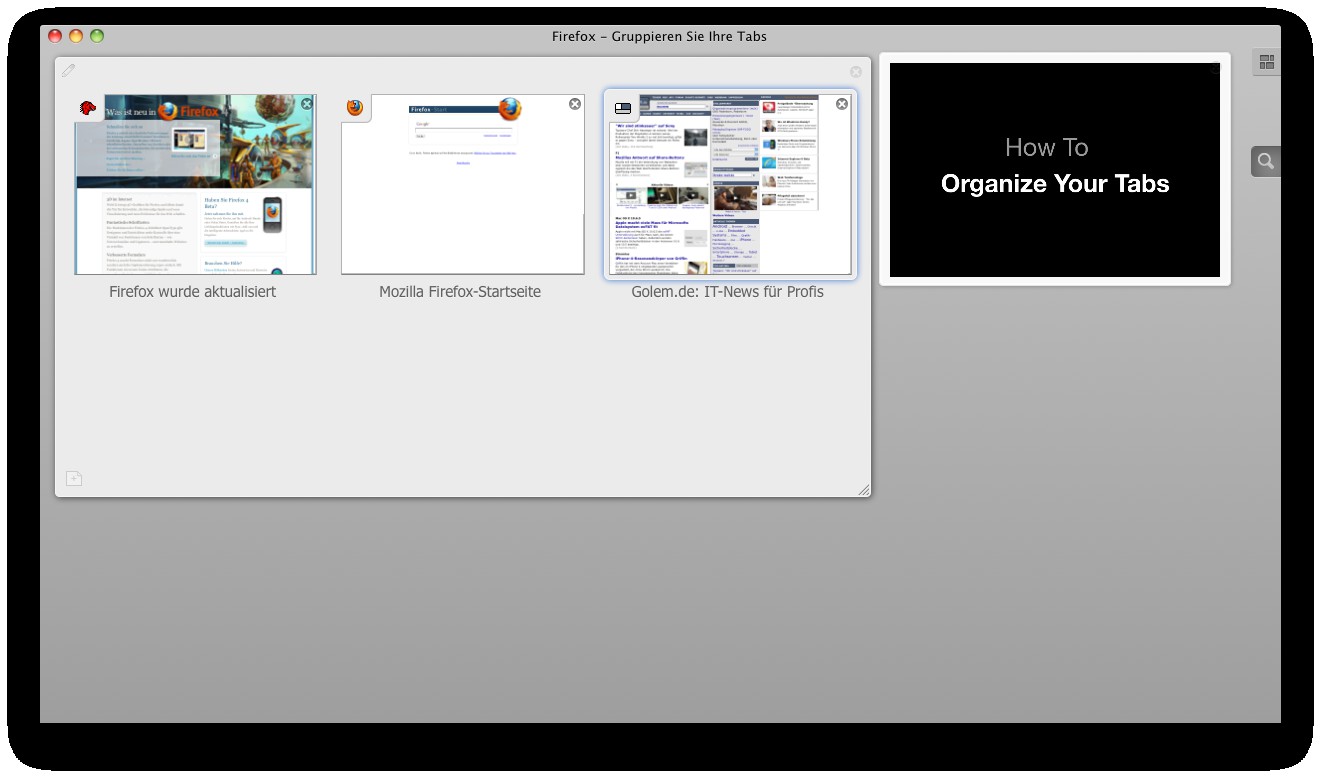Open tab search with magnifier icon

[x=1266, y=161]
